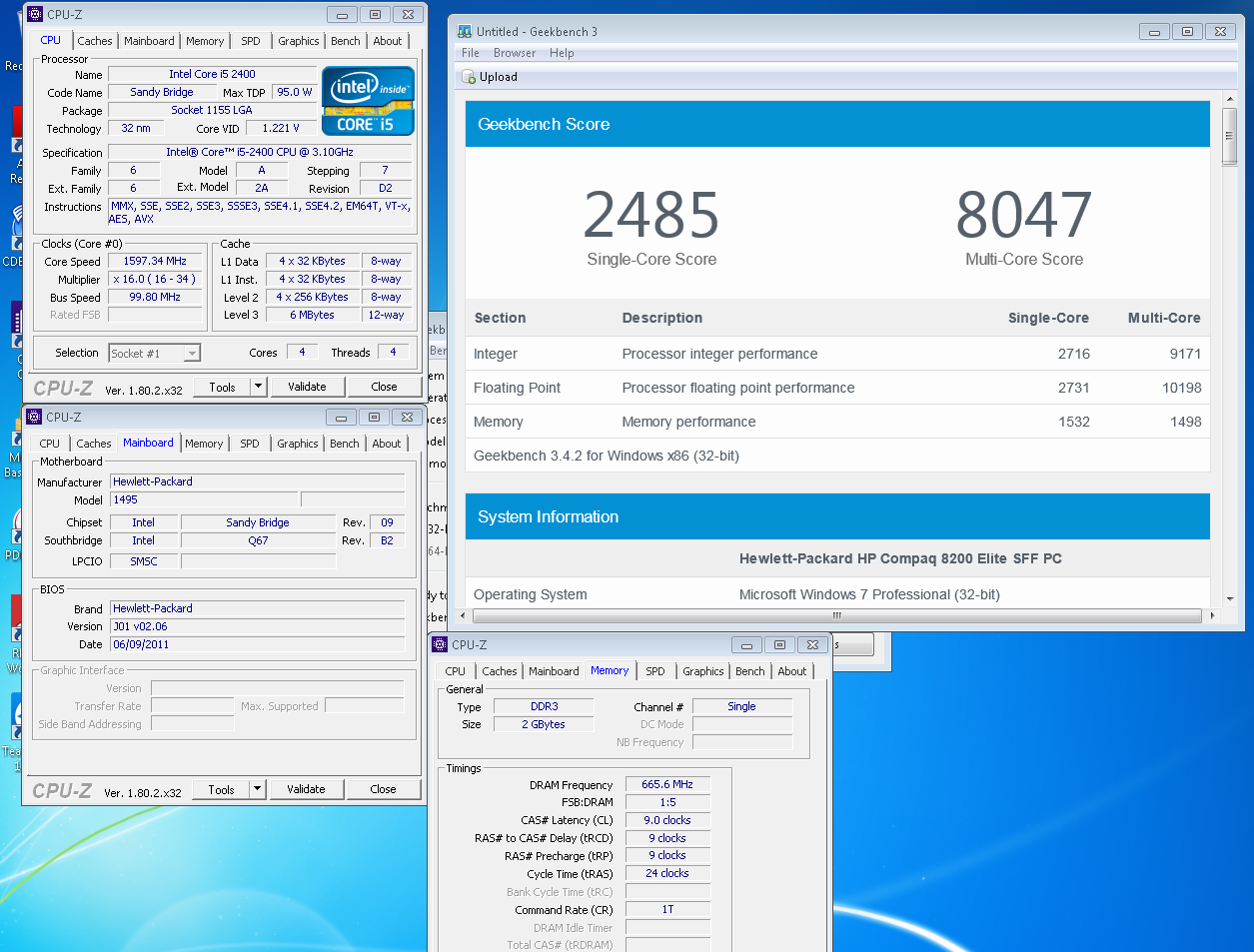Click the Code Name value Sandy Bridge

point(162,92)
